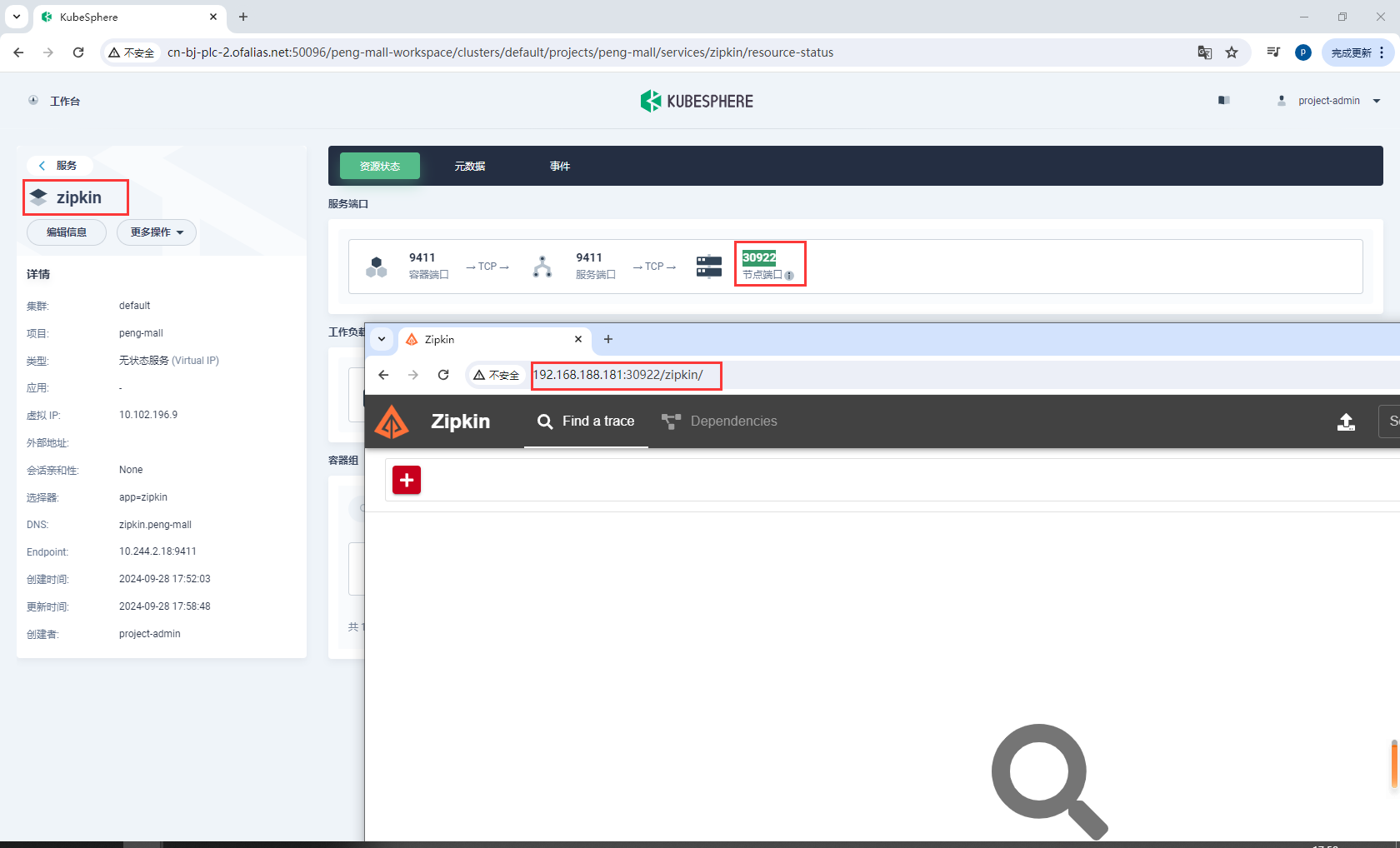Image resolution: width=1400 pixels, height=848 pixels.
Task: Click the service port network icon
Action: coord(542,267)
